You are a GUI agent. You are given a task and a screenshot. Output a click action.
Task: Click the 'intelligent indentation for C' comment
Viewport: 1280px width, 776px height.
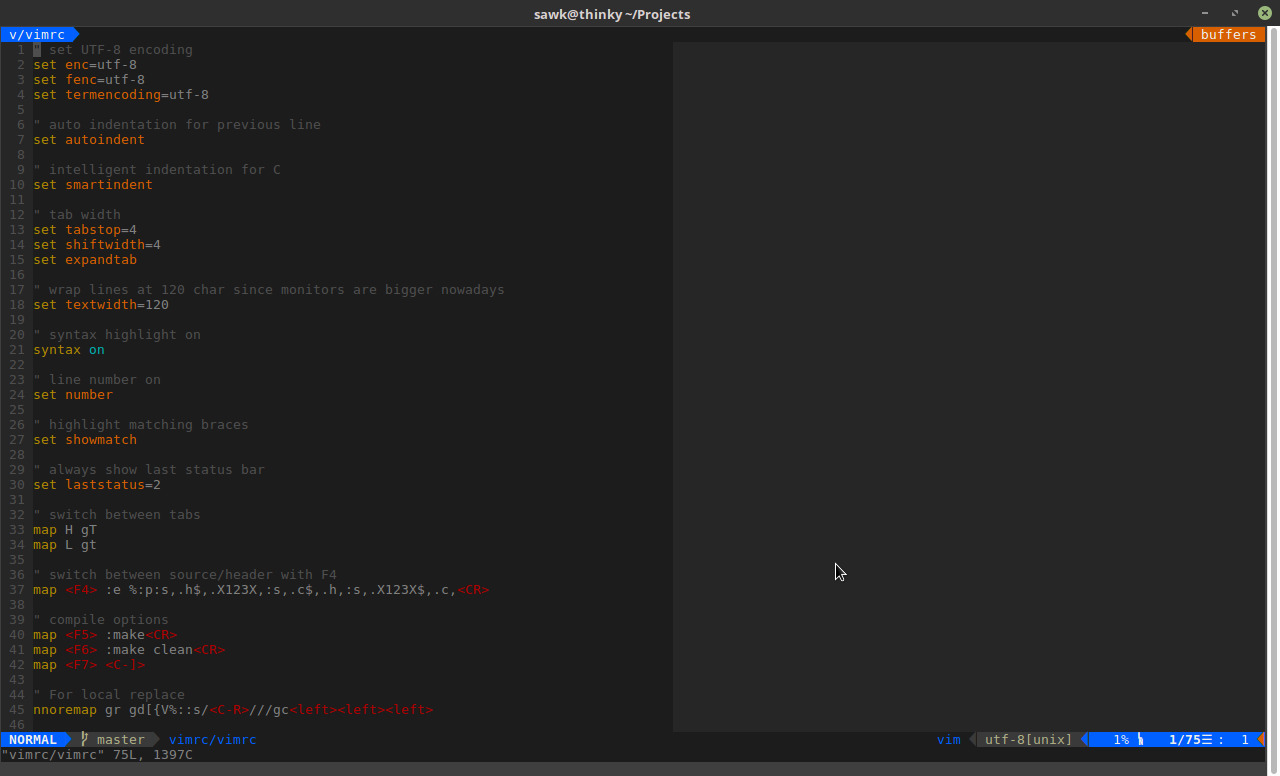[x=157, y=170]
